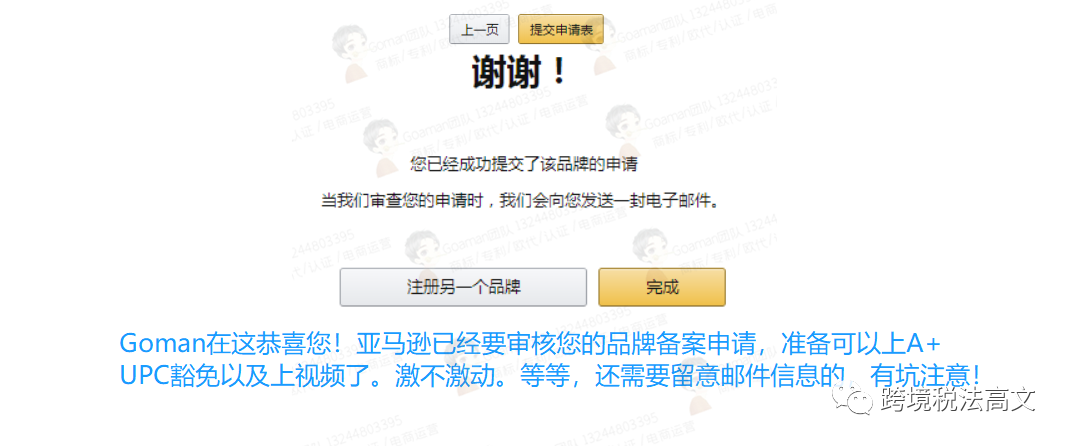Click the 跨境税法高文 account name watermark
Screen dimensions: 1070x446
click(x=958, y=399)
